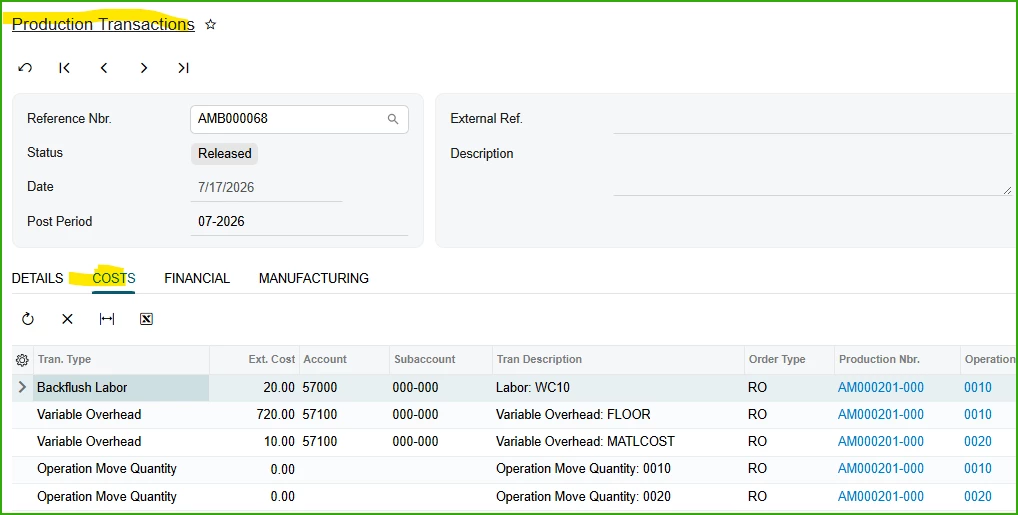Open the FINANCIAL tab

tap(197, 278)
